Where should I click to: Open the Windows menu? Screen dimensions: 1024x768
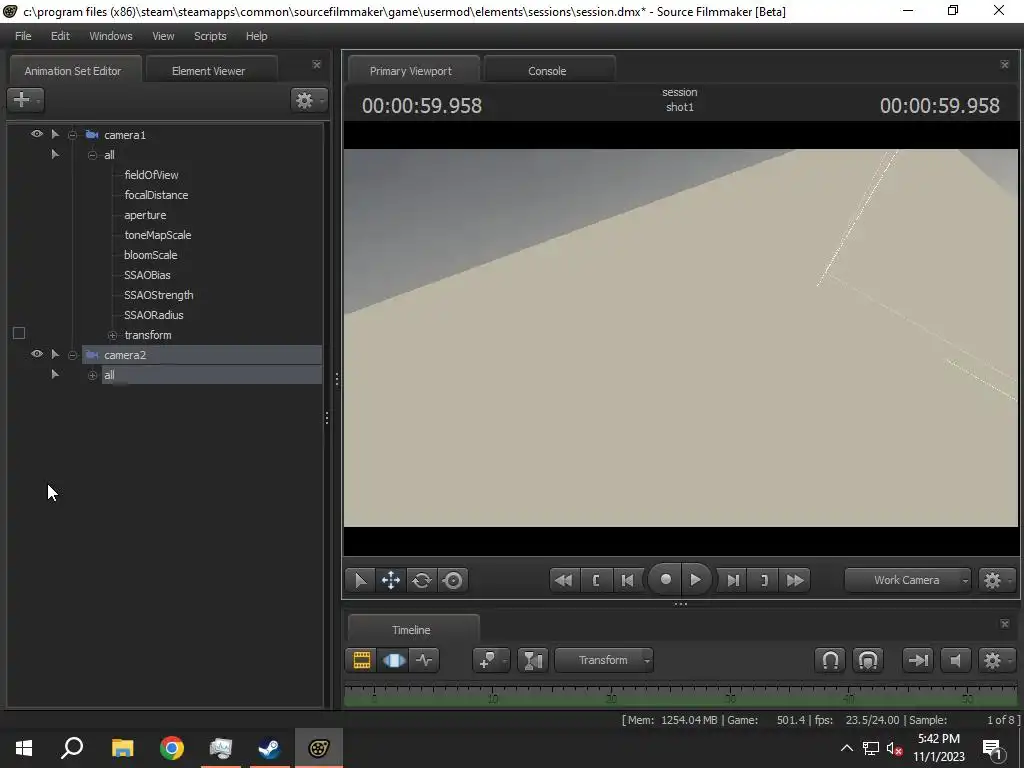click(x=111, y=36)
